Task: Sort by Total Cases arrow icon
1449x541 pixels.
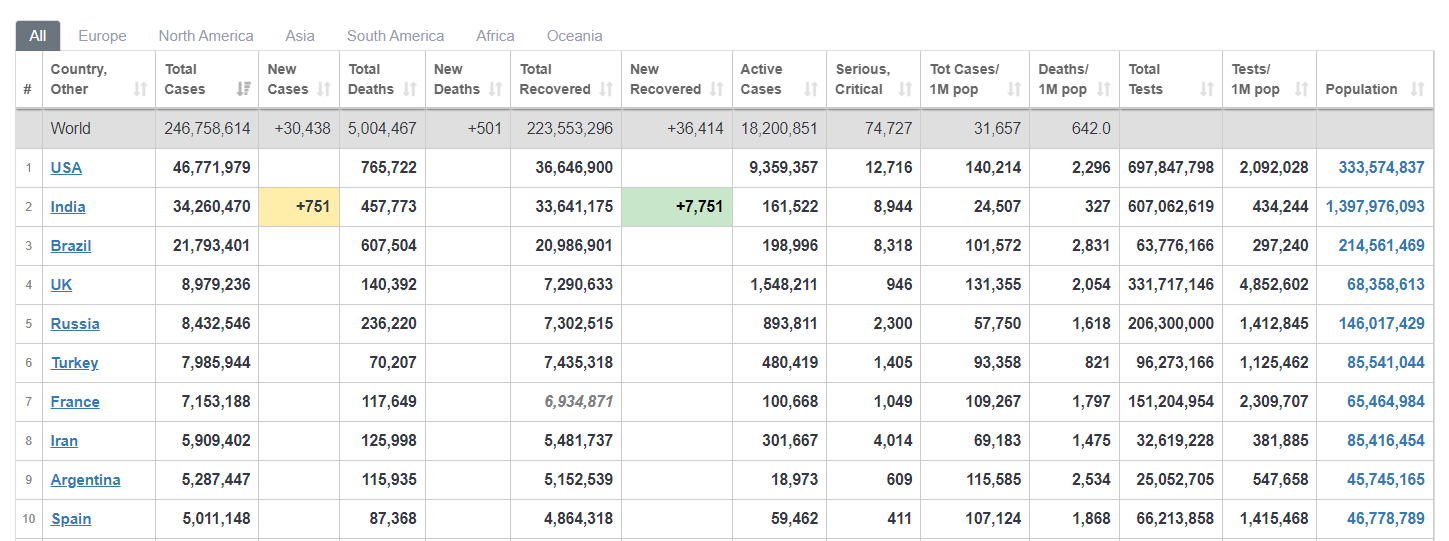Action: pyautogui.click(x=243, y=89)
